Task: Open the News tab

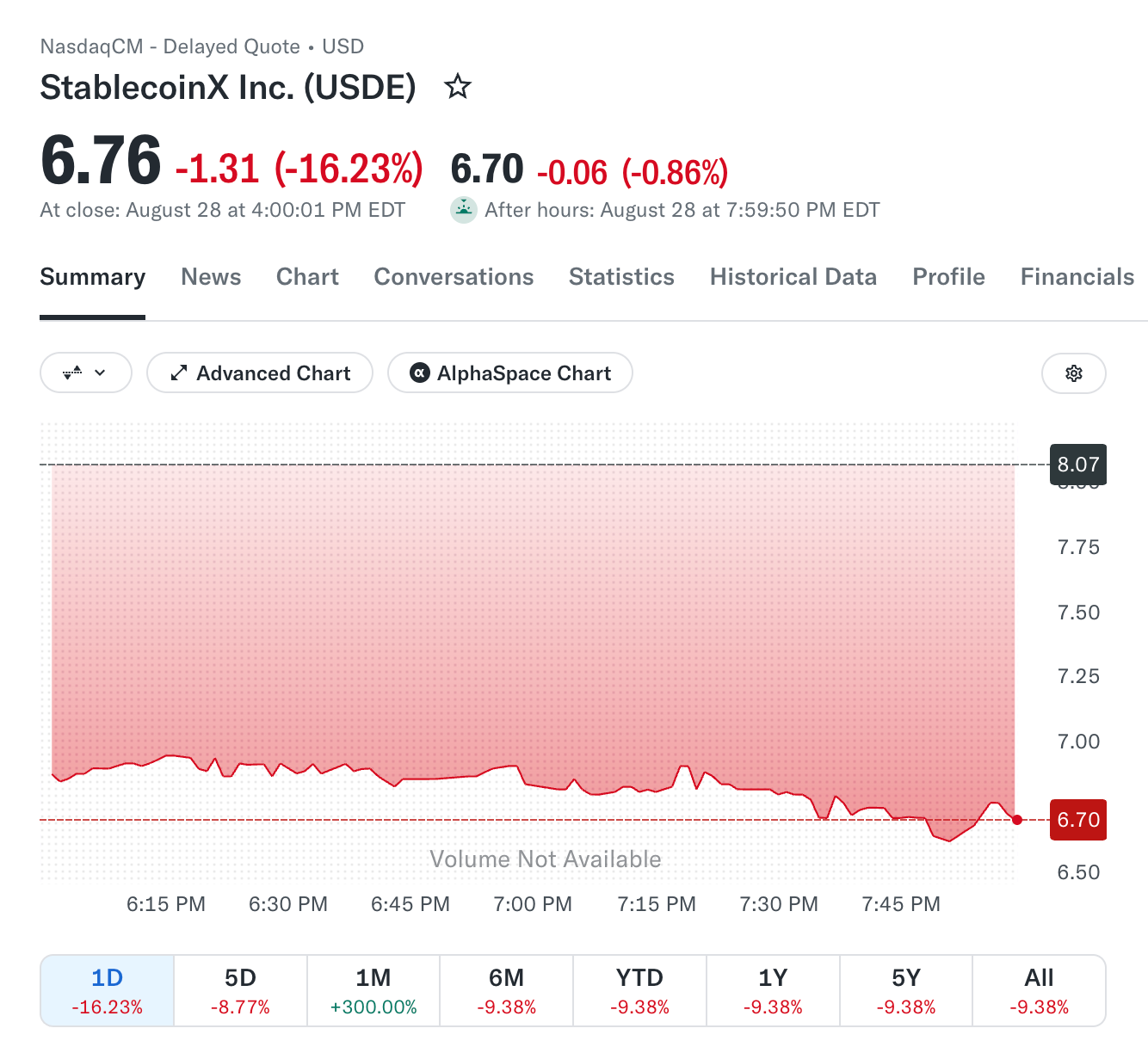Action: 211,277
